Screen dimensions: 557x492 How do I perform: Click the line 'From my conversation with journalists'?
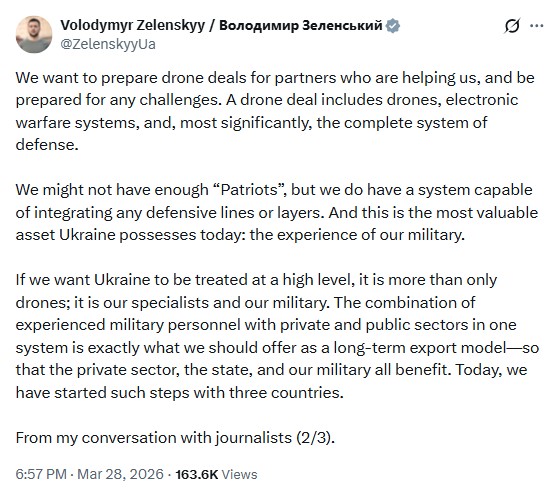pos(175,438)
